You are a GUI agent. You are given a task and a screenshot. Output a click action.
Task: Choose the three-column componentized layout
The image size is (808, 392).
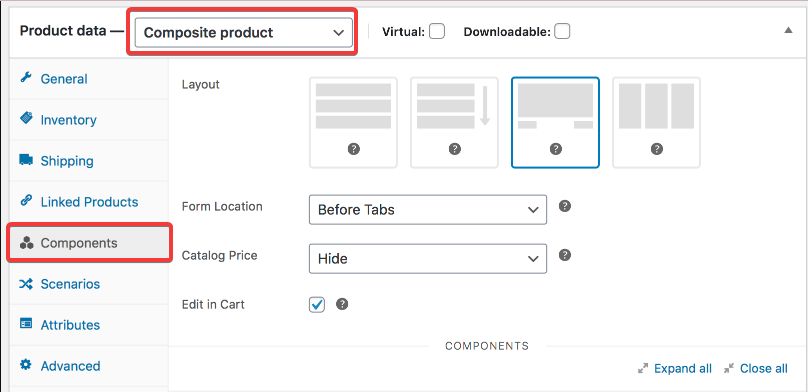[x=656, y=123]
